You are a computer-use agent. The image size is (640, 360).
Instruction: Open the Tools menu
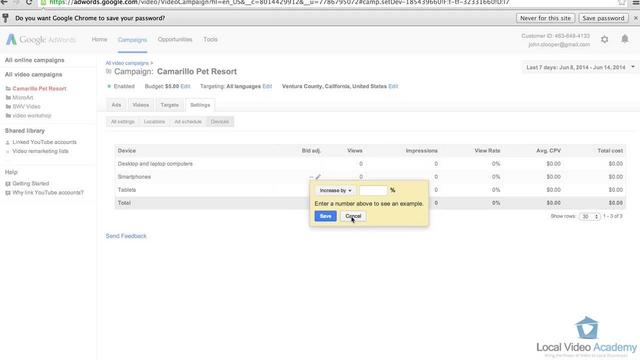pyautogui.click(x=210, y=40)
